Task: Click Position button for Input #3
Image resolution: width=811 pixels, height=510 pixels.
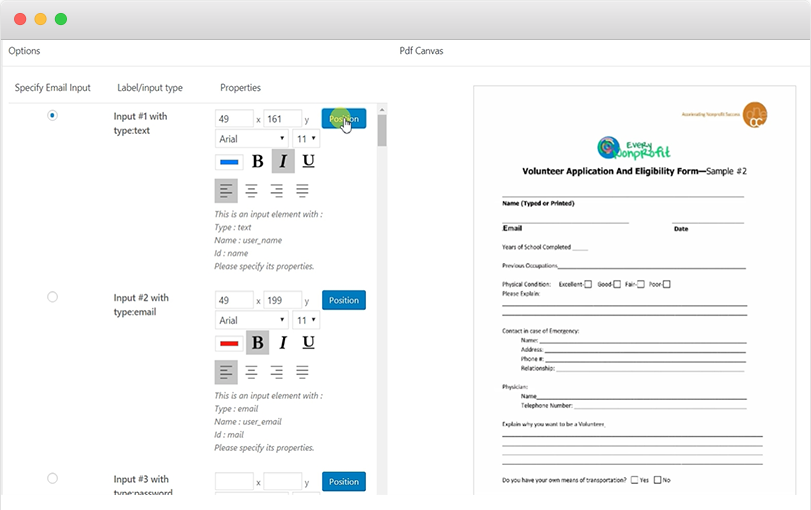Action: pyautogui.click(x=344, y=482)
